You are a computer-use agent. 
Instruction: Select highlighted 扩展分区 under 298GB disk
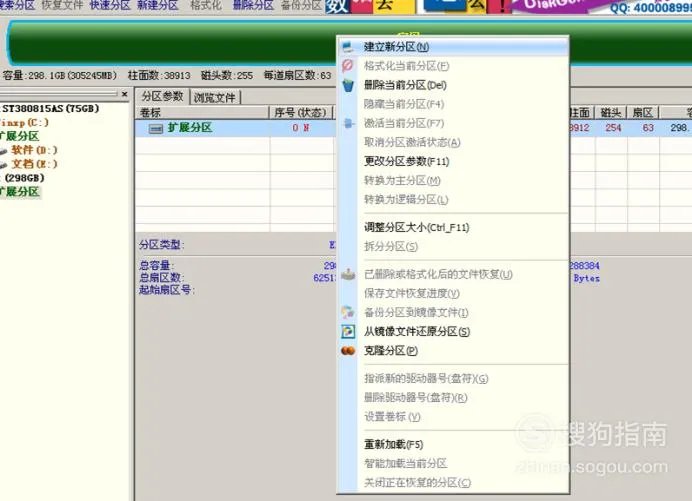[x=20, y=192]
